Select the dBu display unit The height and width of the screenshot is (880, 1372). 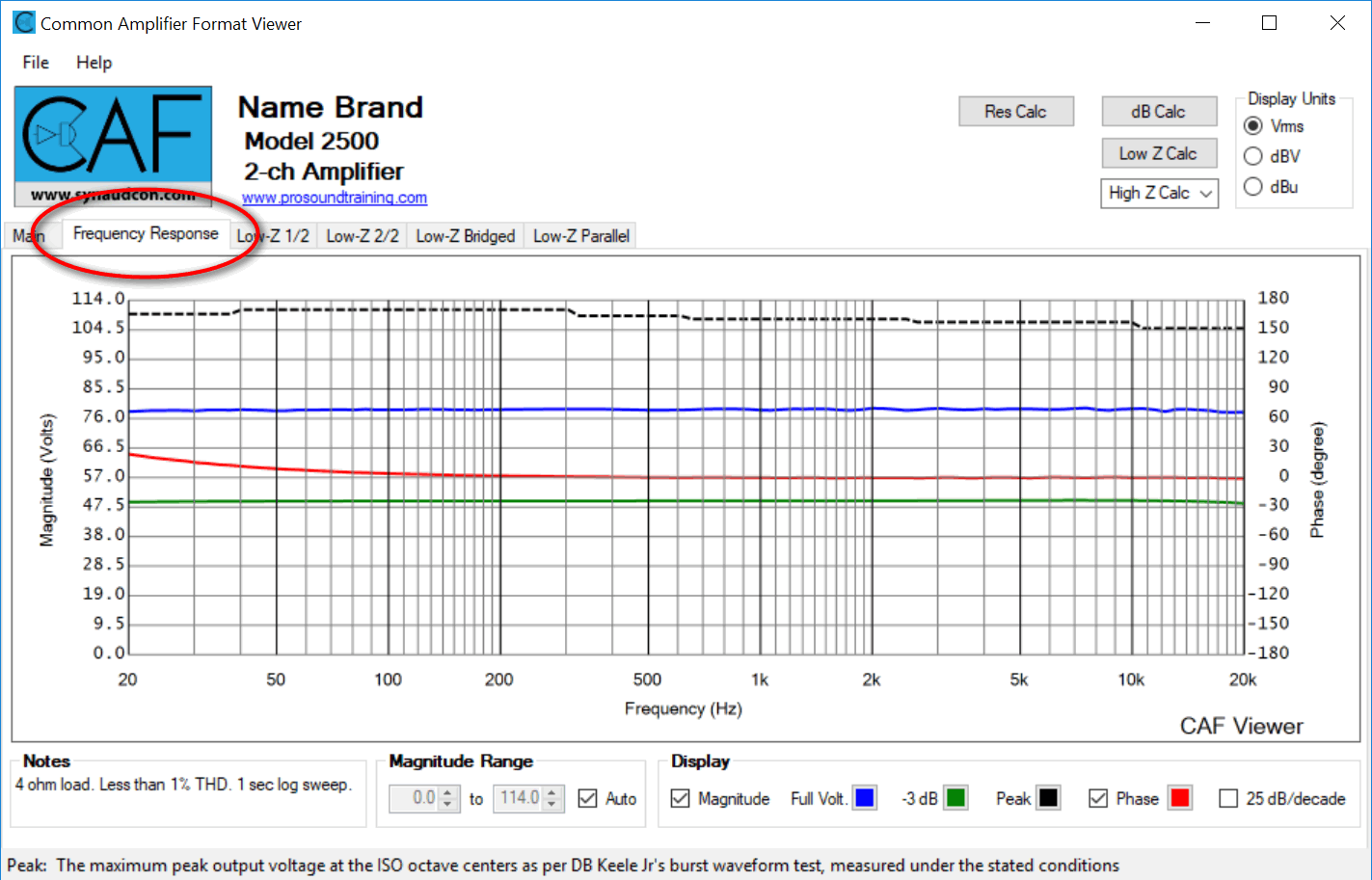tap(1253, 187)
